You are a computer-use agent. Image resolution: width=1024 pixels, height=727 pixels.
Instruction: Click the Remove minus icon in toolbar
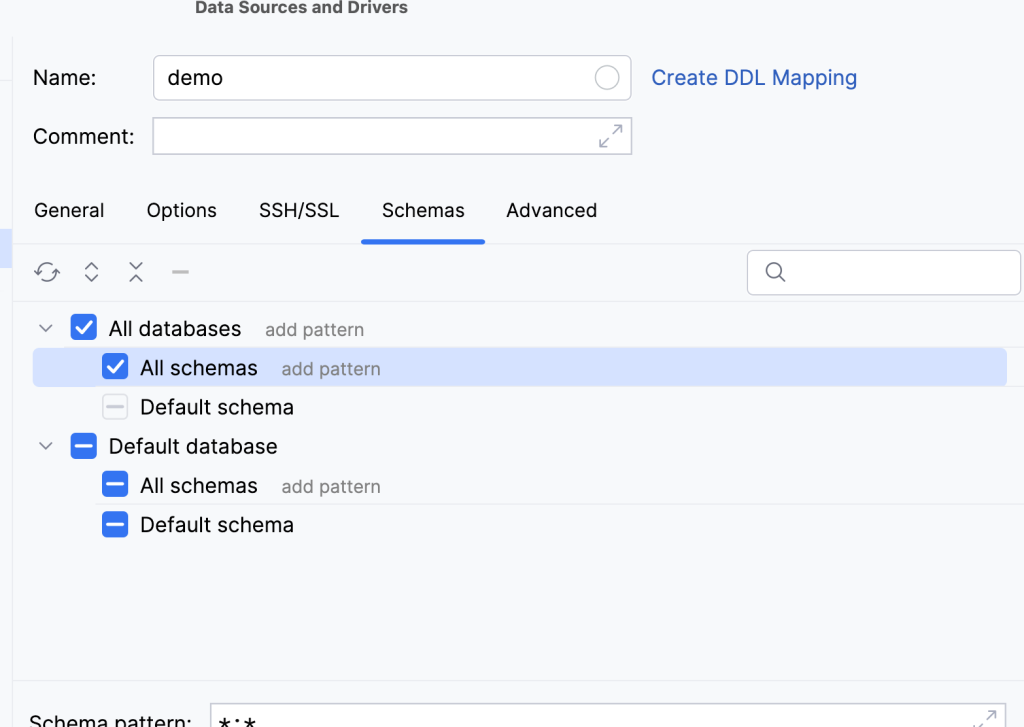coord(180,271)
